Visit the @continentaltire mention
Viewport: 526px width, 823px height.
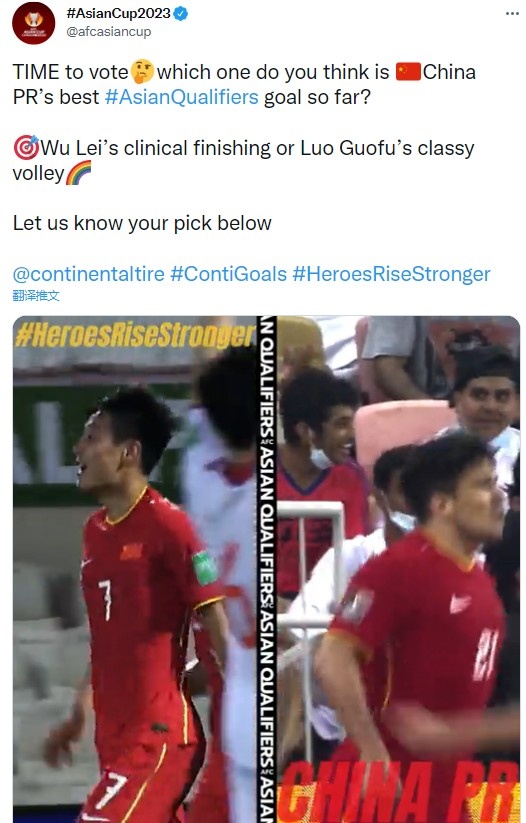click(x=89, y=273)
